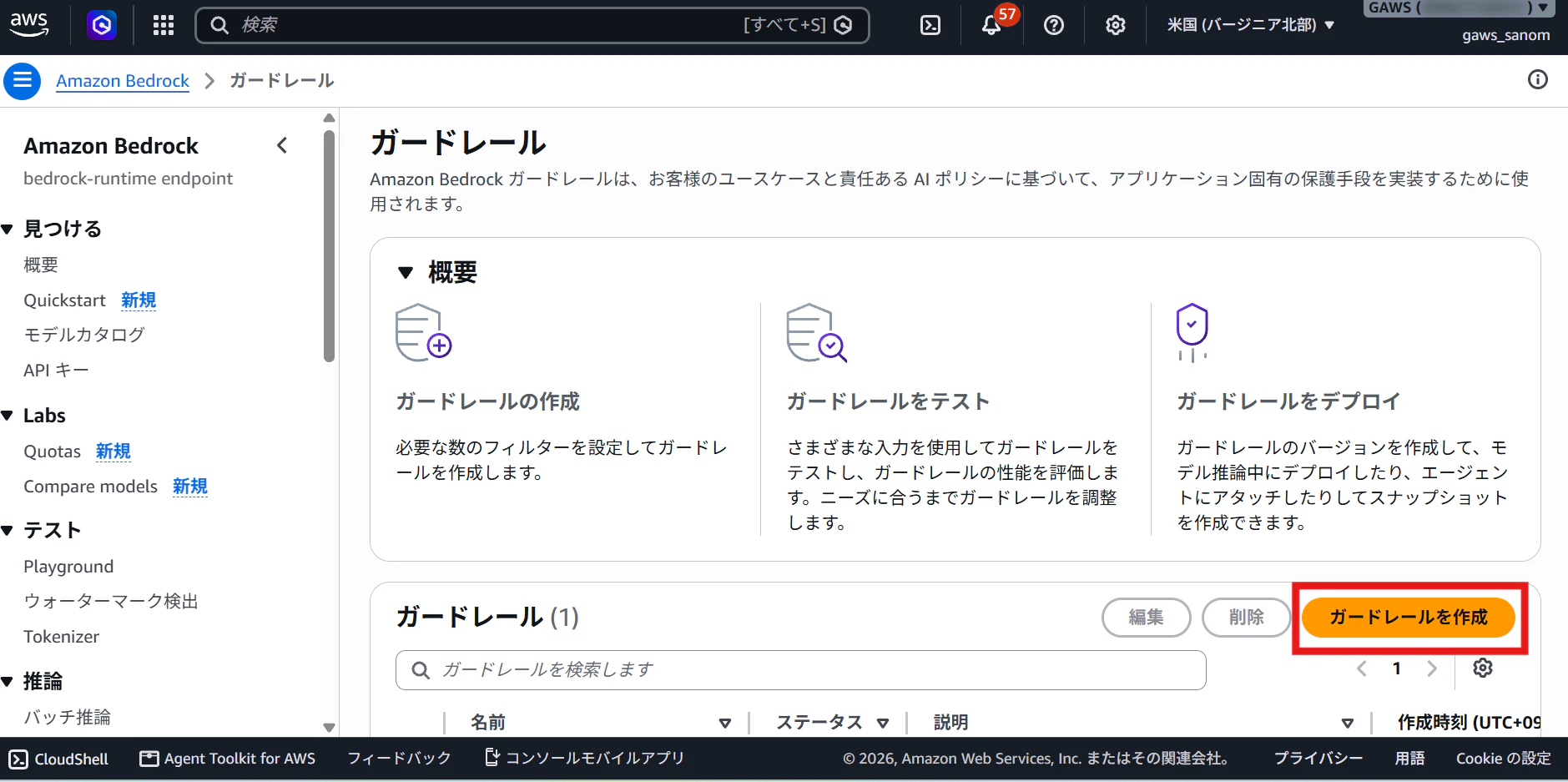Click the CloudShell icon in the footer

[x=18, y=759]
